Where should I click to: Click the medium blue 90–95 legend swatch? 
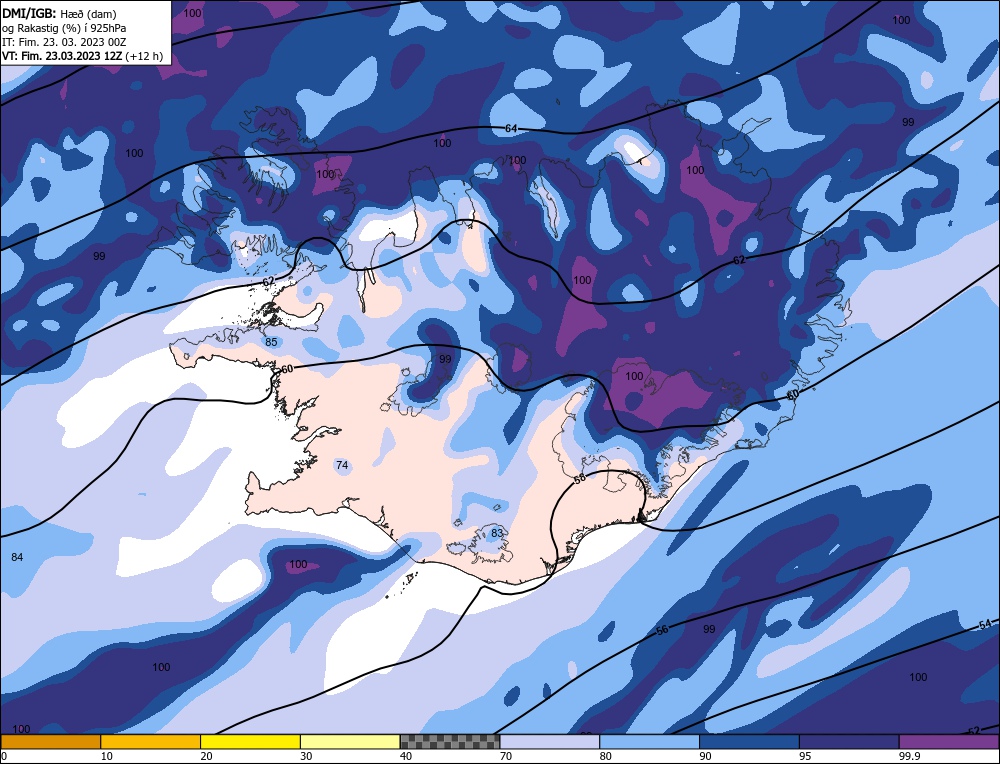[749, 741]
